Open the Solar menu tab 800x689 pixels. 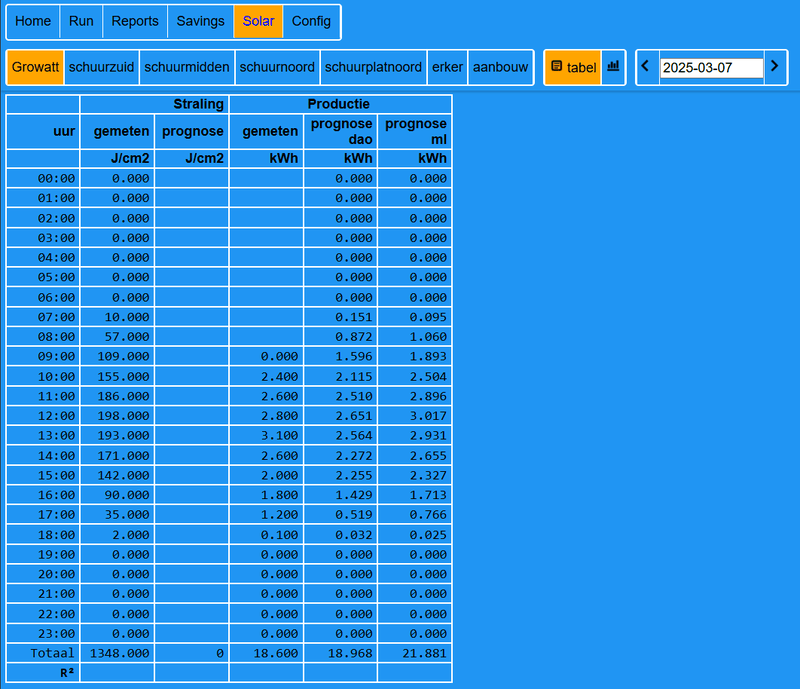[x=258, y=21]
